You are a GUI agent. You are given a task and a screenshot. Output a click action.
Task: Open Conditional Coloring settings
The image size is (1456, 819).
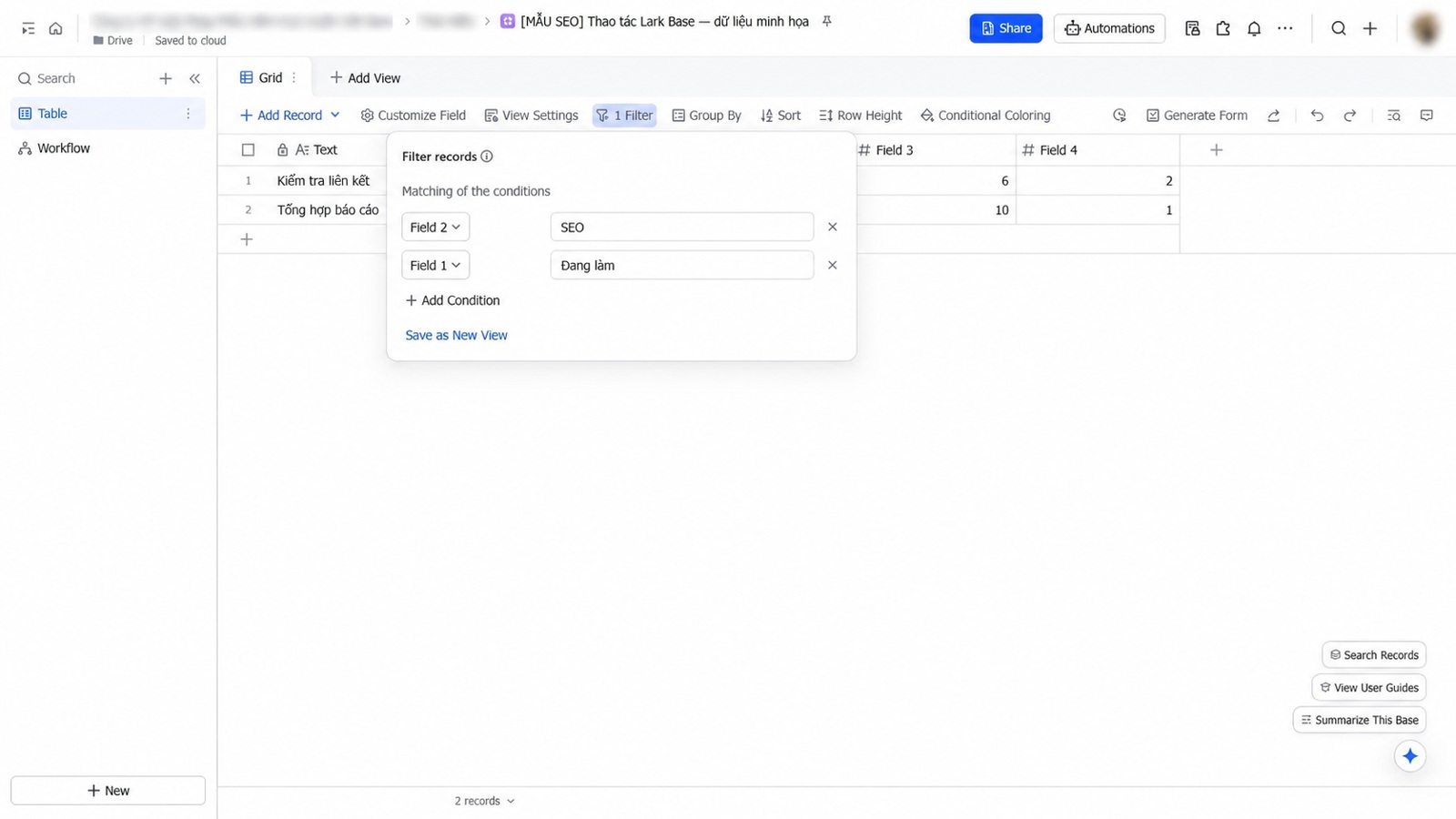tap(986, 116)
